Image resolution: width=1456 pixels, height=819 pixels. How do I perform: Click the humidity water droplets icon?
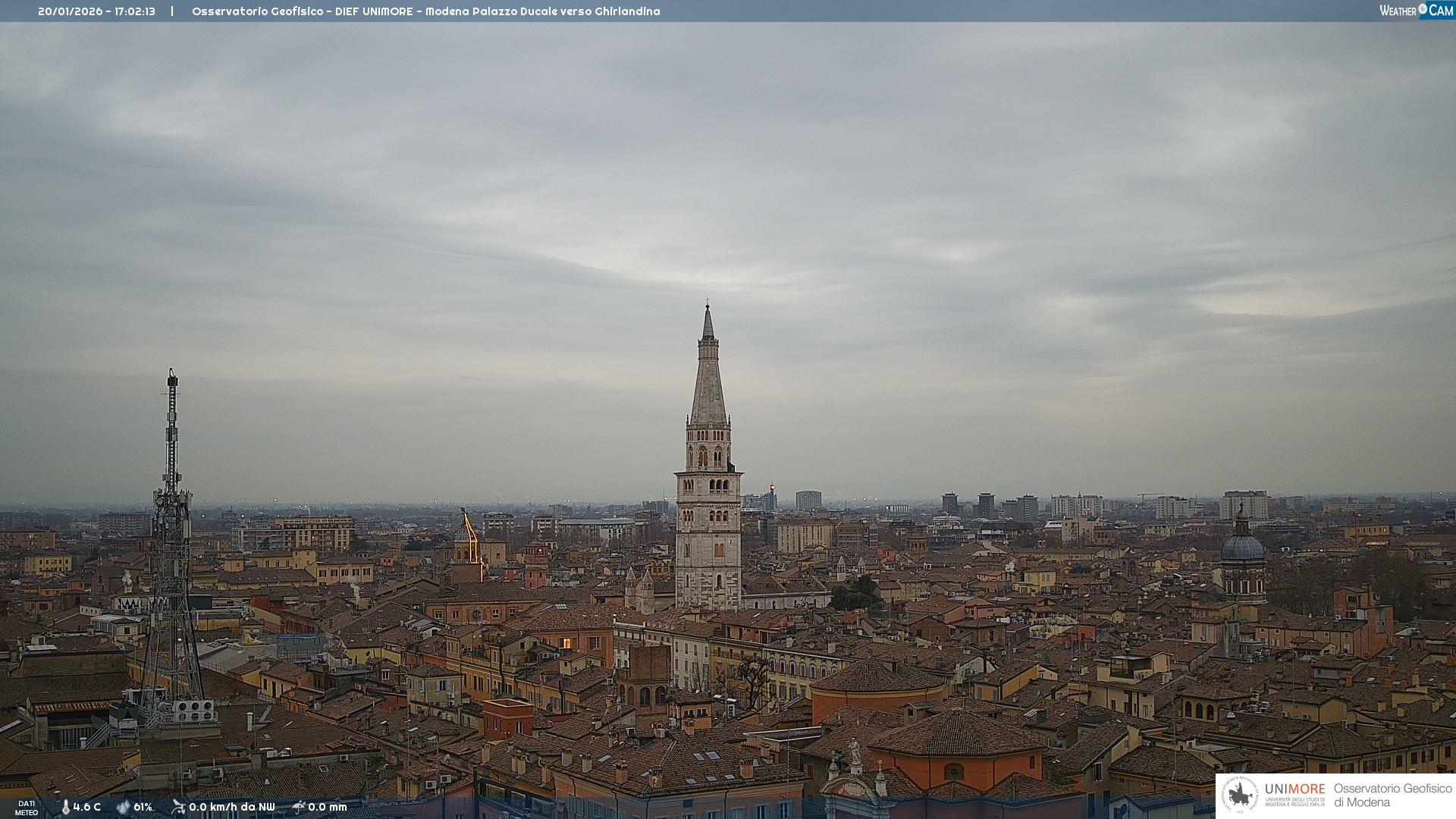pyautogui.click(x=123, y=808)
